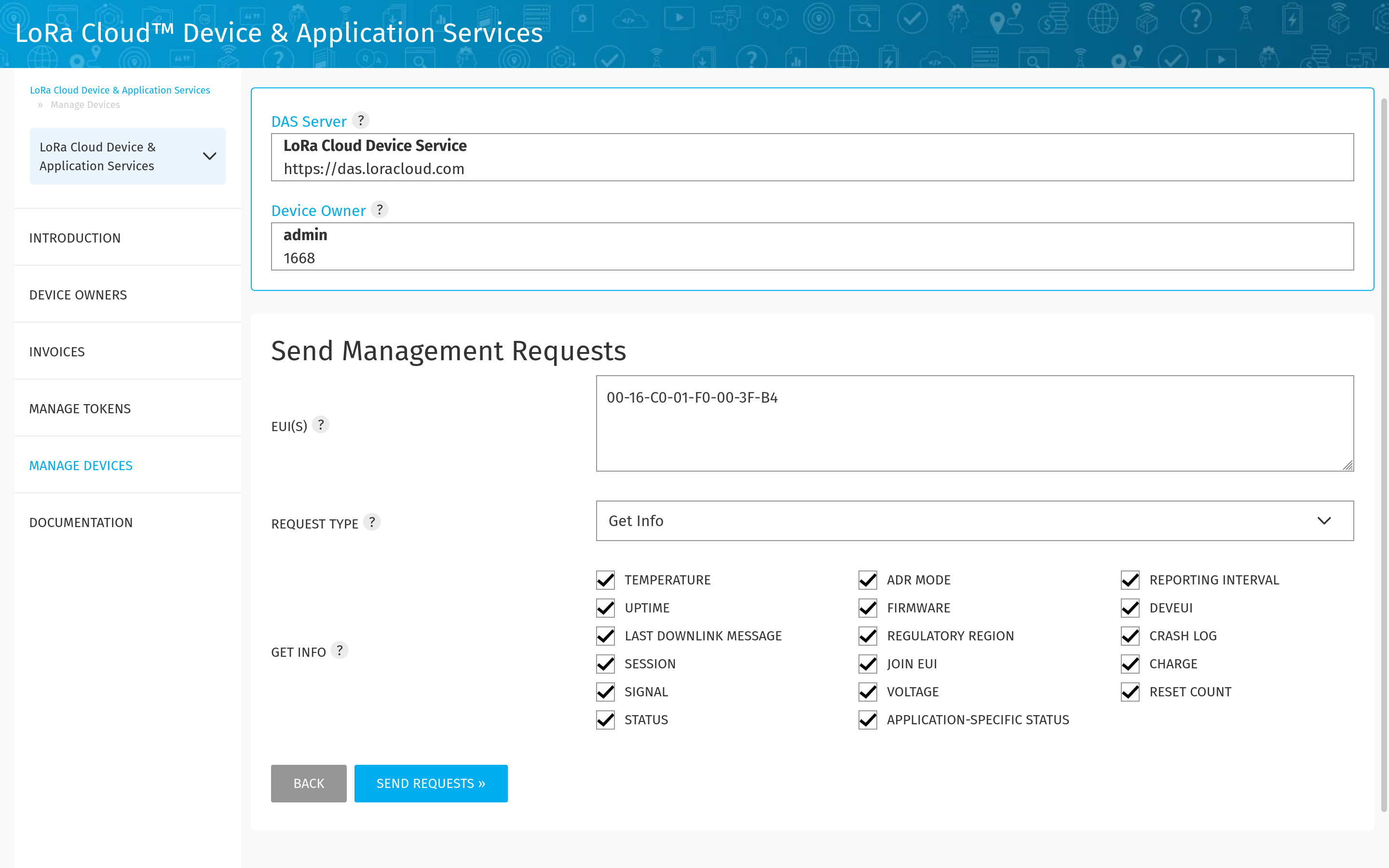
Task: Toggle the RESET COUNT checkbox
Action: [x=1130, y=692]
